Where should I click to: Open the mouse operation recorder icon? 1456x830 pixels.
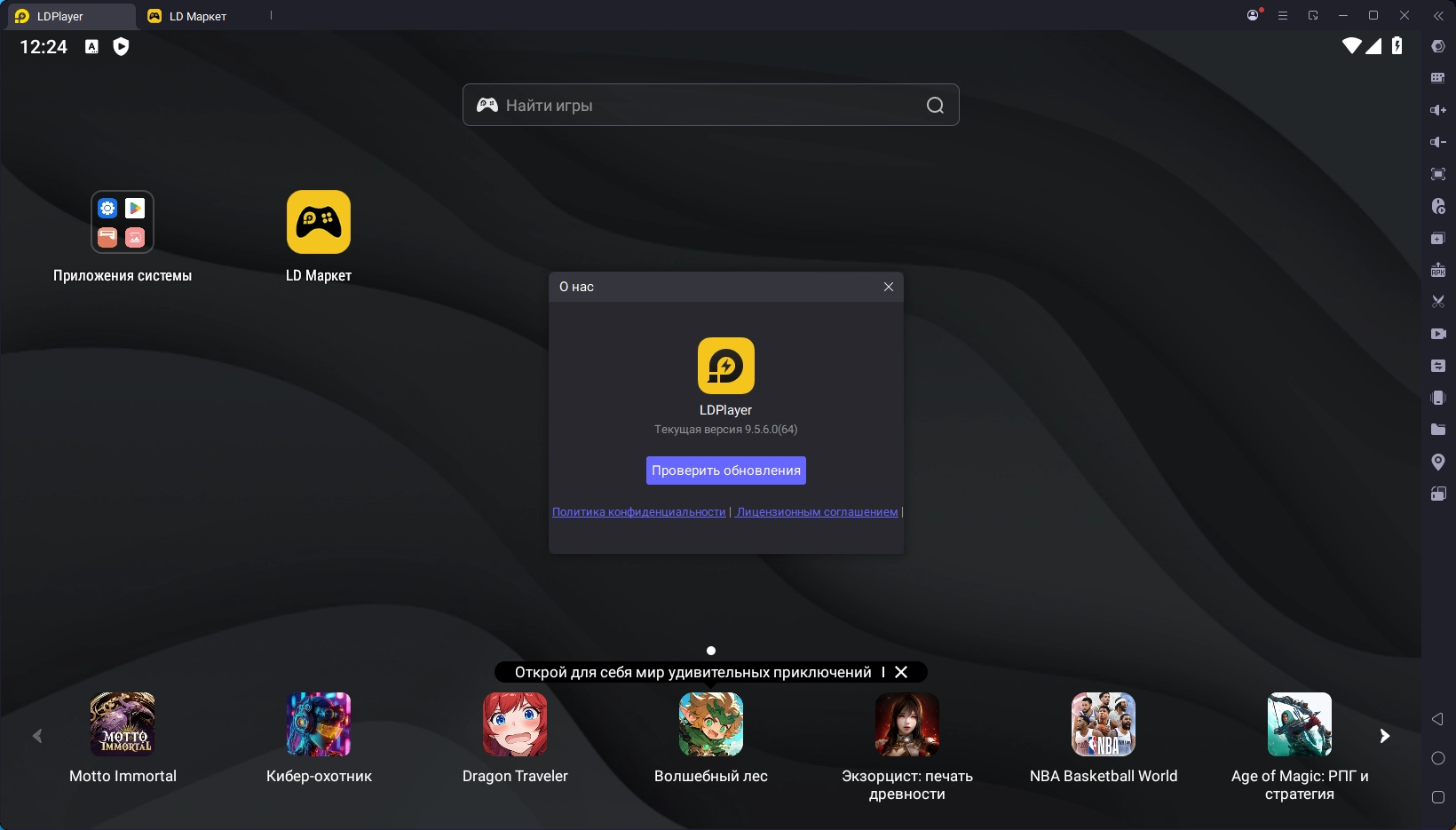tap(1438, 206)
